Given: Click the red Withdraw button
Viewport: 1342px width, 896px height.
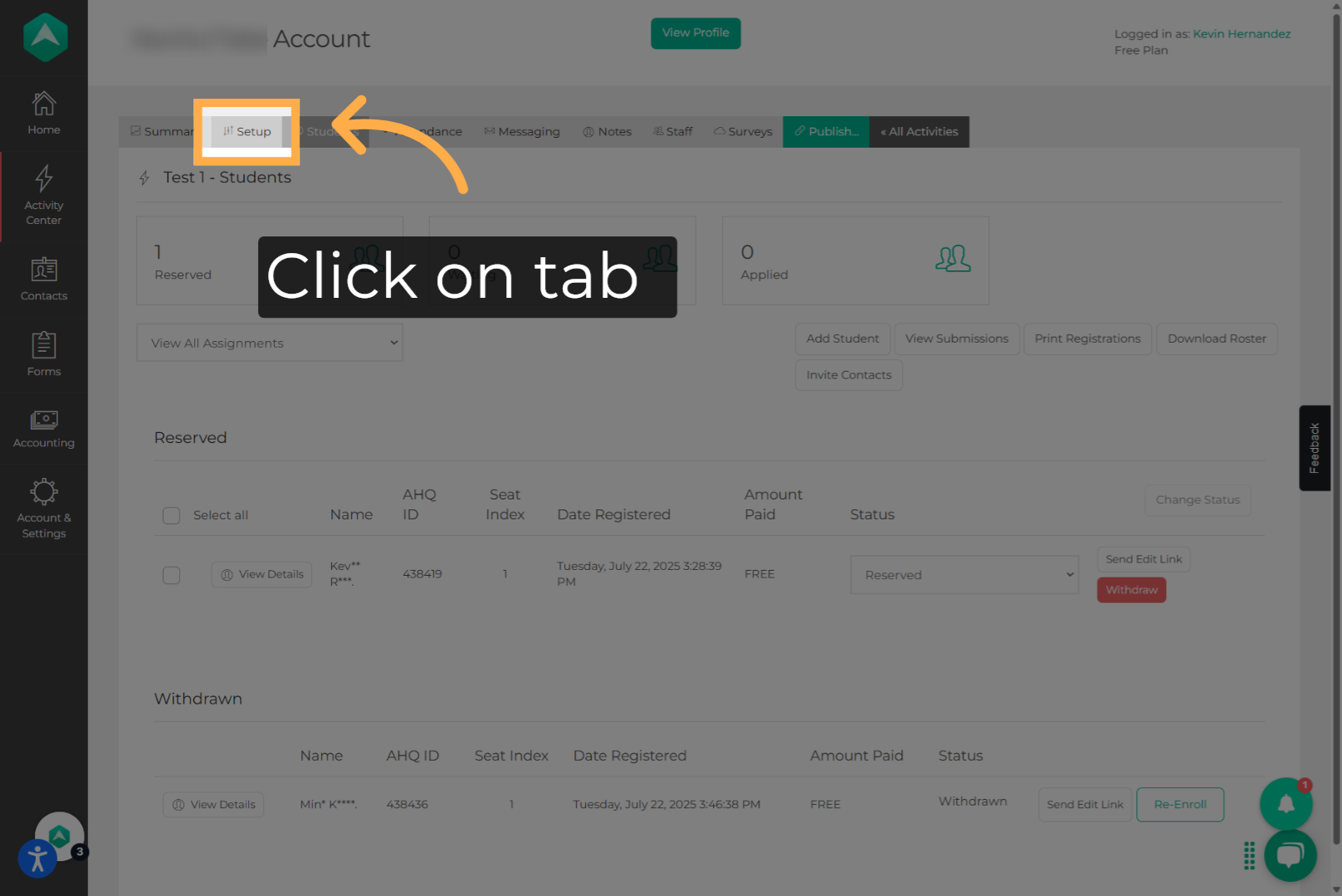Looking at the screenshot, I should point(1131,590).
